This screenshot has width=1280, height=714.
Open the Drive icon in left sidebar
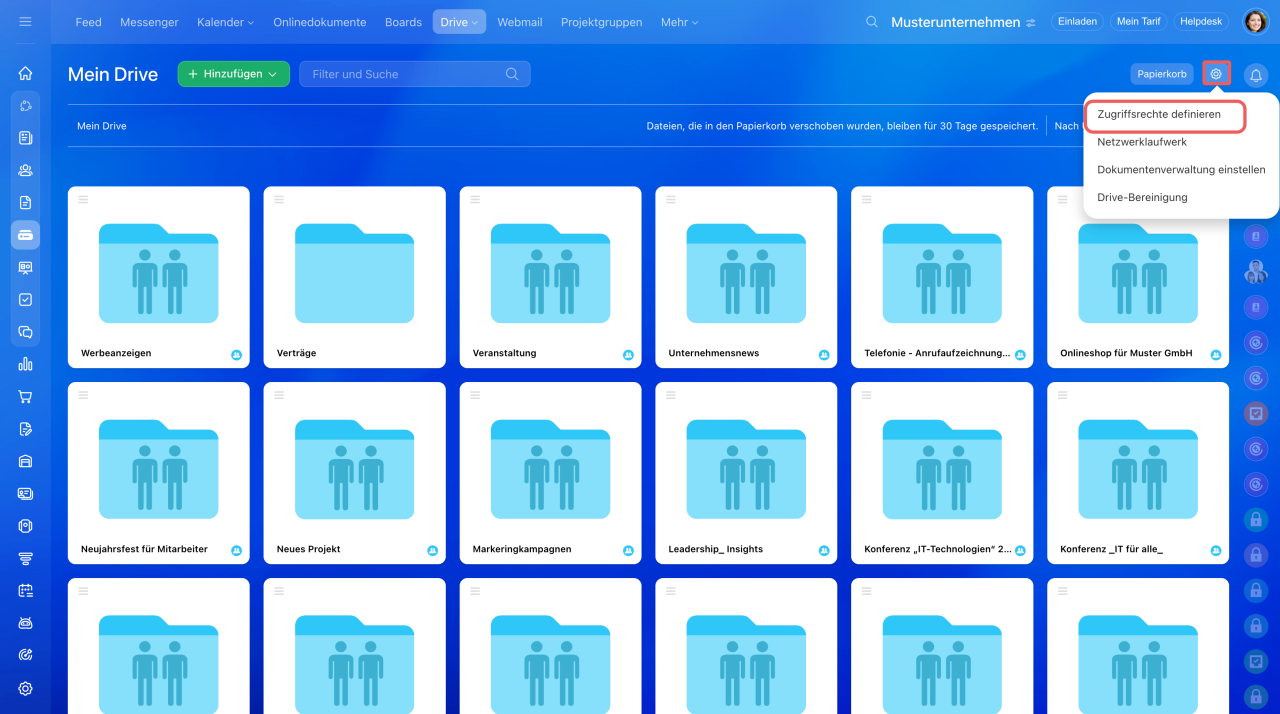pos(25,235)
